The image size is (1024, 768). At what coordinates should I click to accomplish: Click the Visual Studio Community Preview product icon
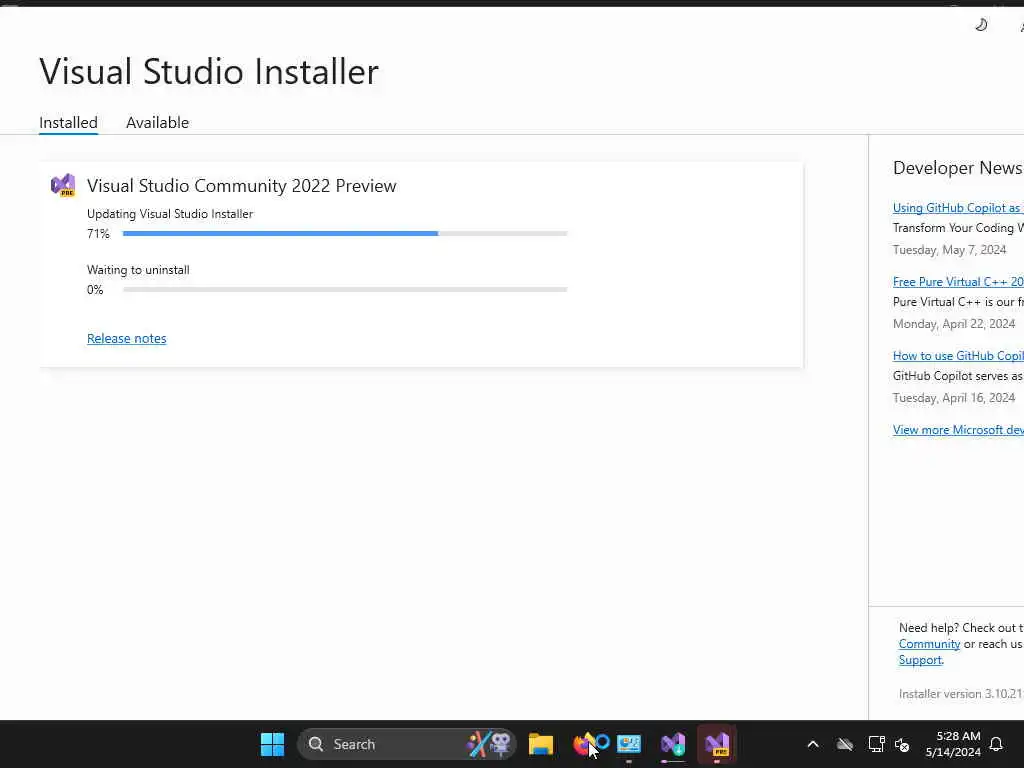tap(63, 185)
